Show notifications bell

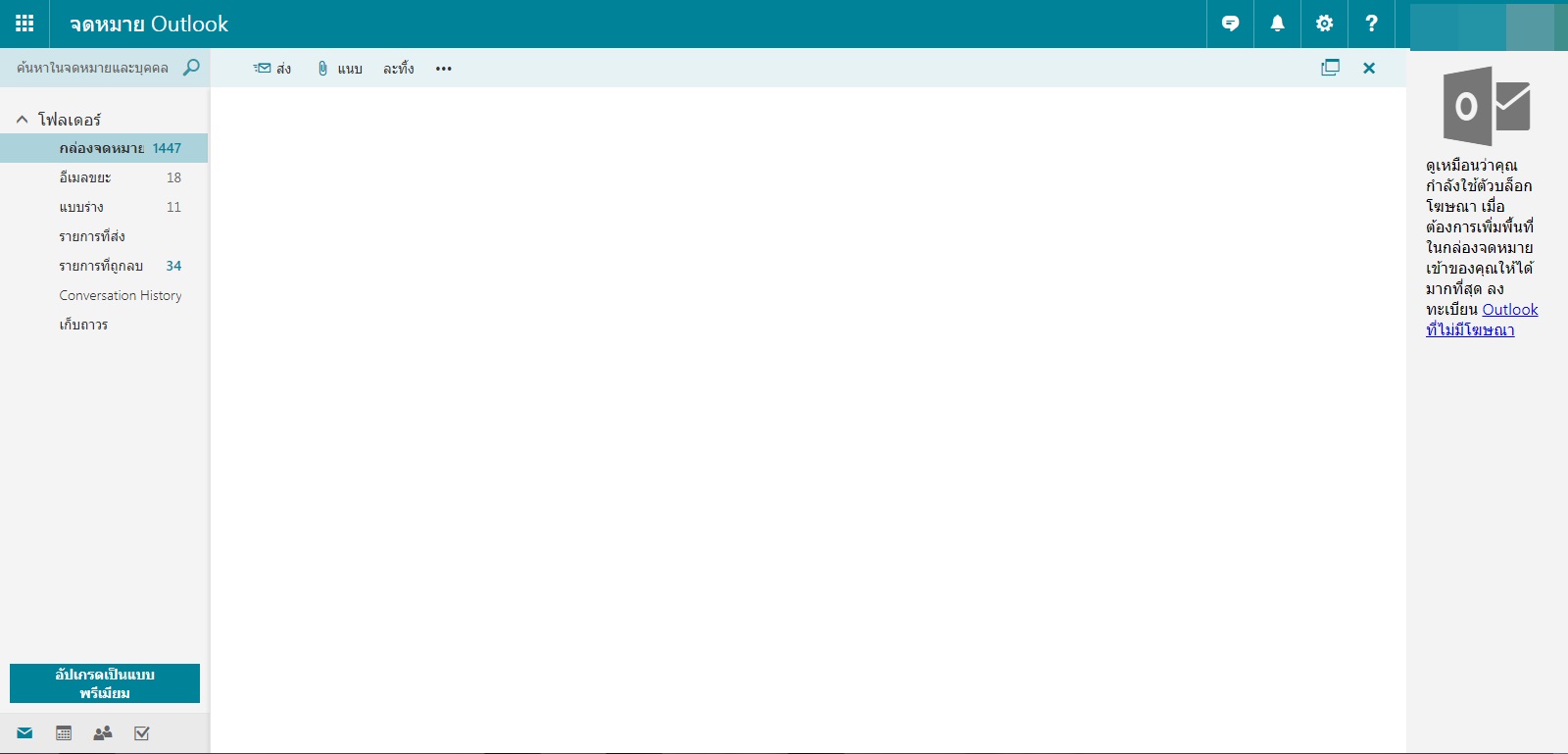point(1277,24)
